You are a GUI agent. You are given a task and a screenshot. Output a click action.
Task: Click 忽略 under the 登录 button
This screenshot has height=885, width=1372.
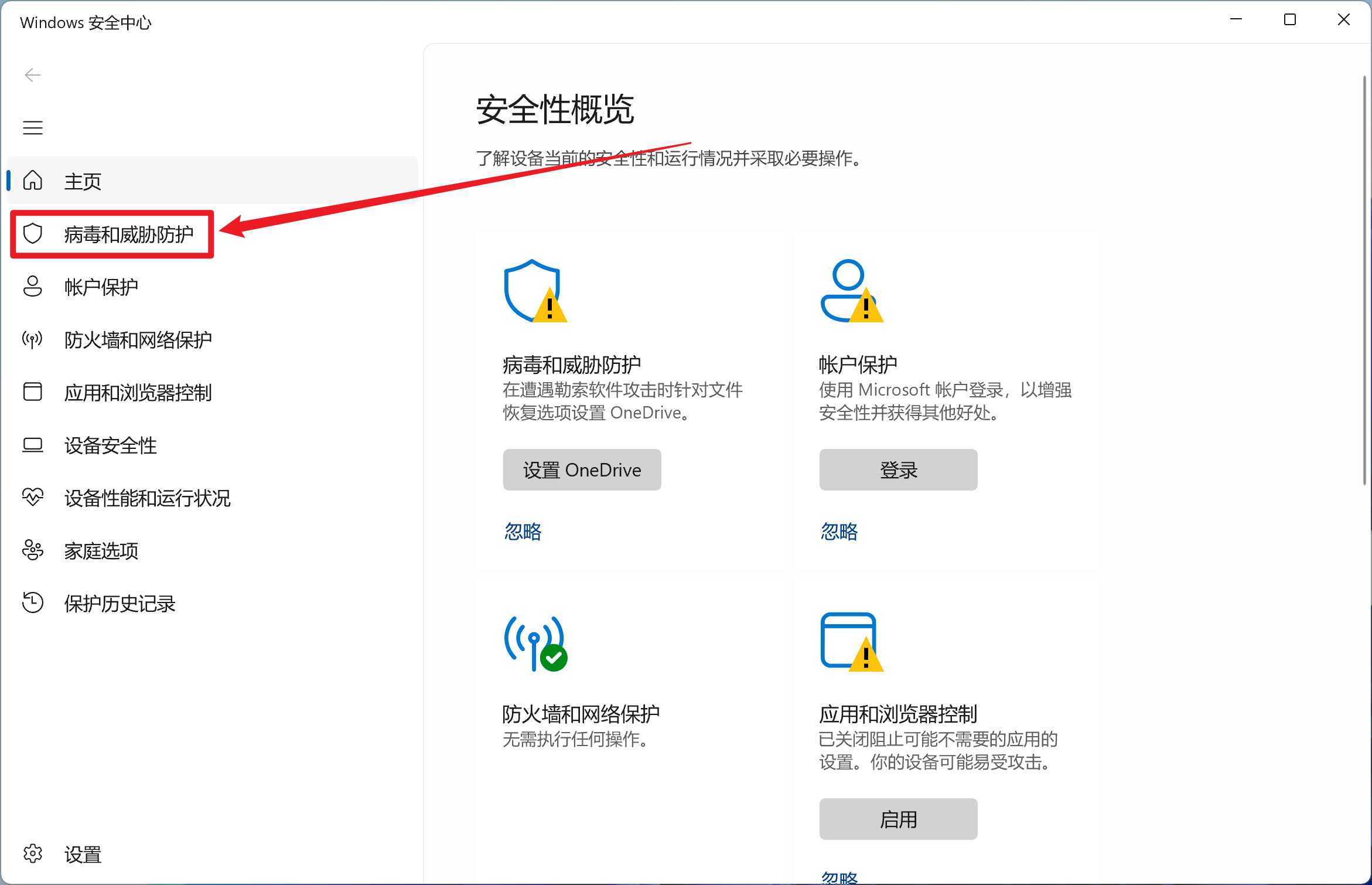tap(839, 531)
